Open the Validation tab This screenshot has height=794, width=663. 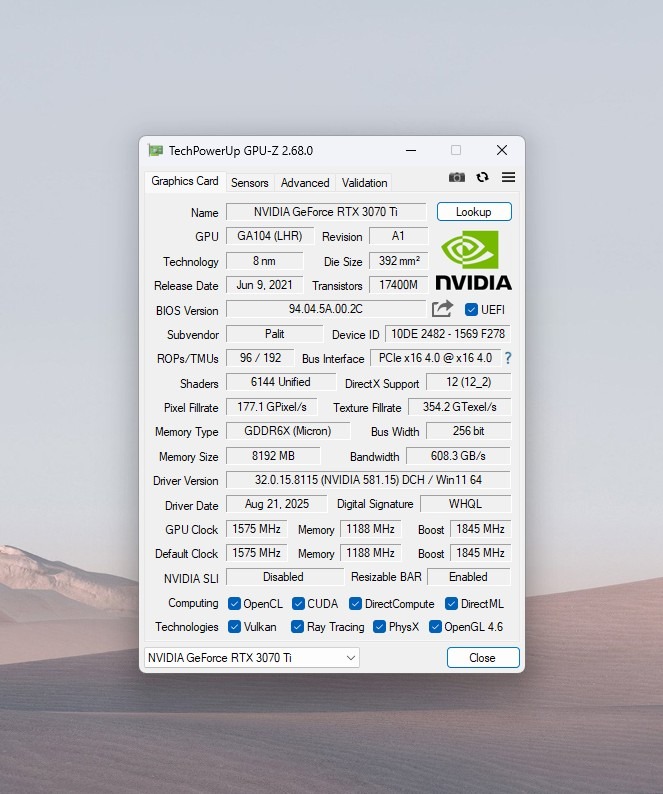[364, 183]
